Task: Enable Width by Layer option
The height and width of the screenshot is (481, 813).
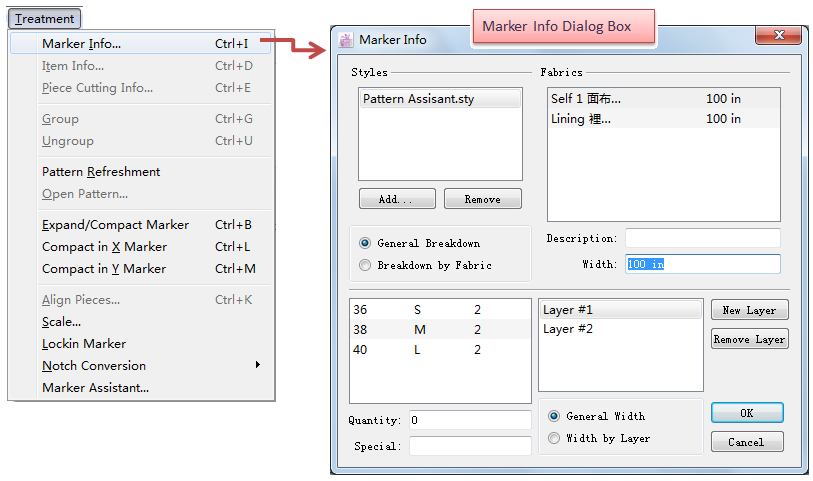Action: pyautogui.click(x=554, y=438)
